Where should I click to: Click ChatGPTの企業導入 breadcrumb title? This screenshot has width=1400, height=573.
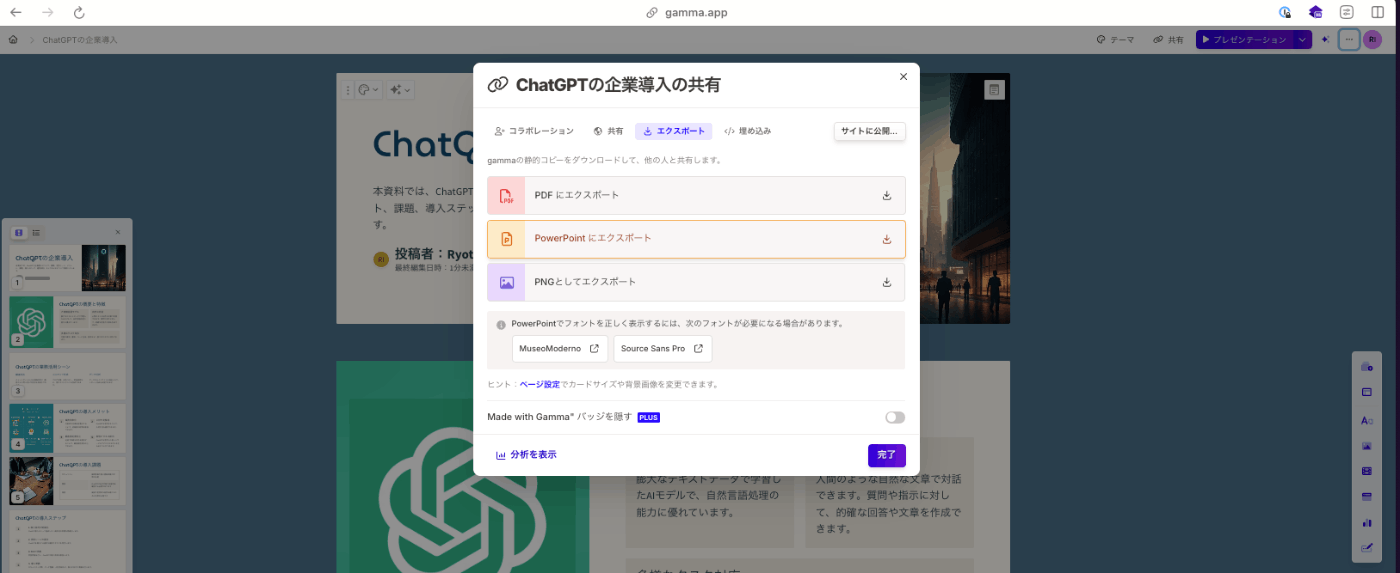coord(80,40)
